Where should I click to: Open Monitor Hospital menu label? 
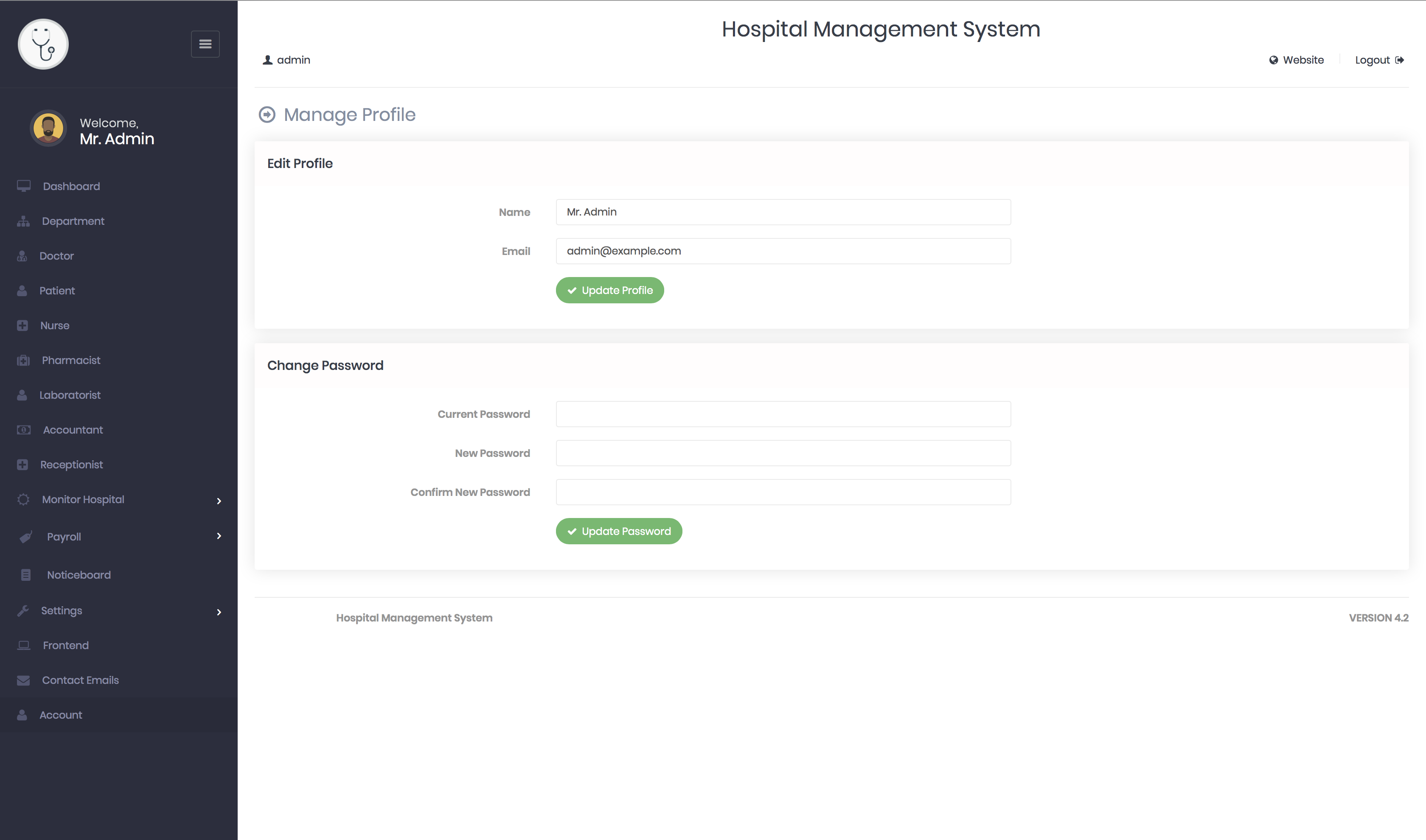pos(83,500)
